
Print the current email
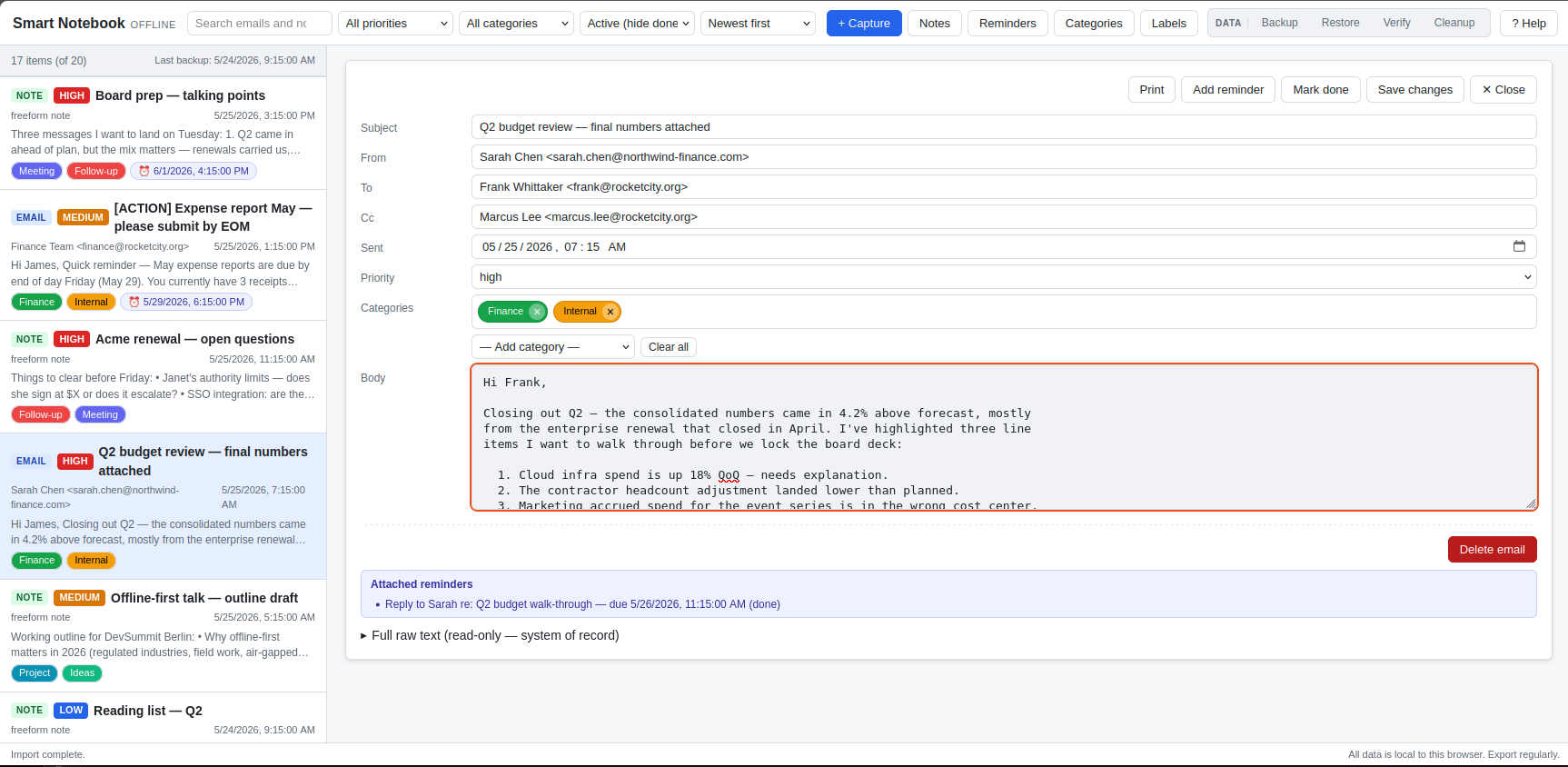pos(1151,90)
